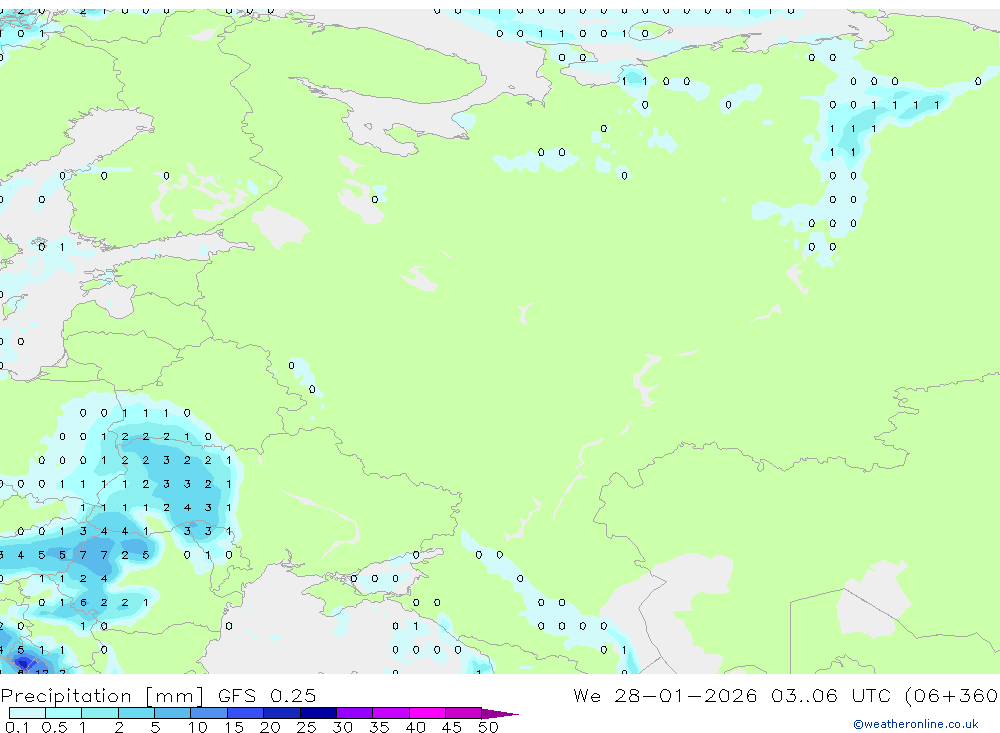Screen dimensions: 1000x733
Task: Click the 35–40 mm legend color swatch
Action: tap(391, 713)
